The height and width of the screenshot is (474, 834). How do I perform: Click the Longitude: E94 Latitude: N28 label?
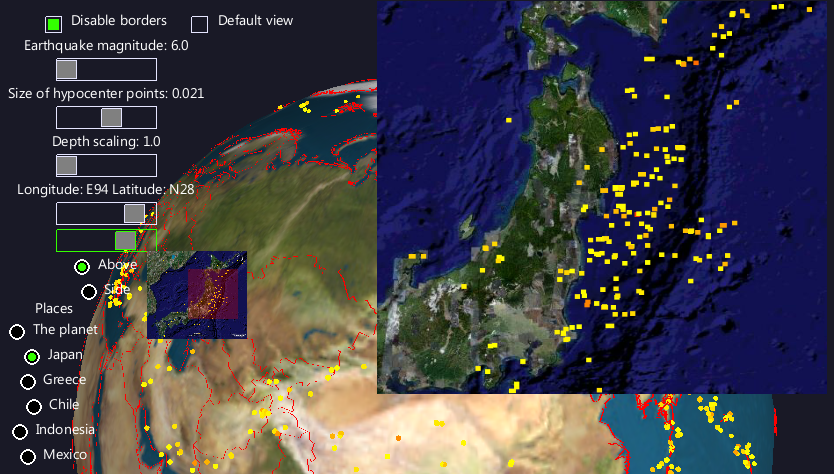105,189
